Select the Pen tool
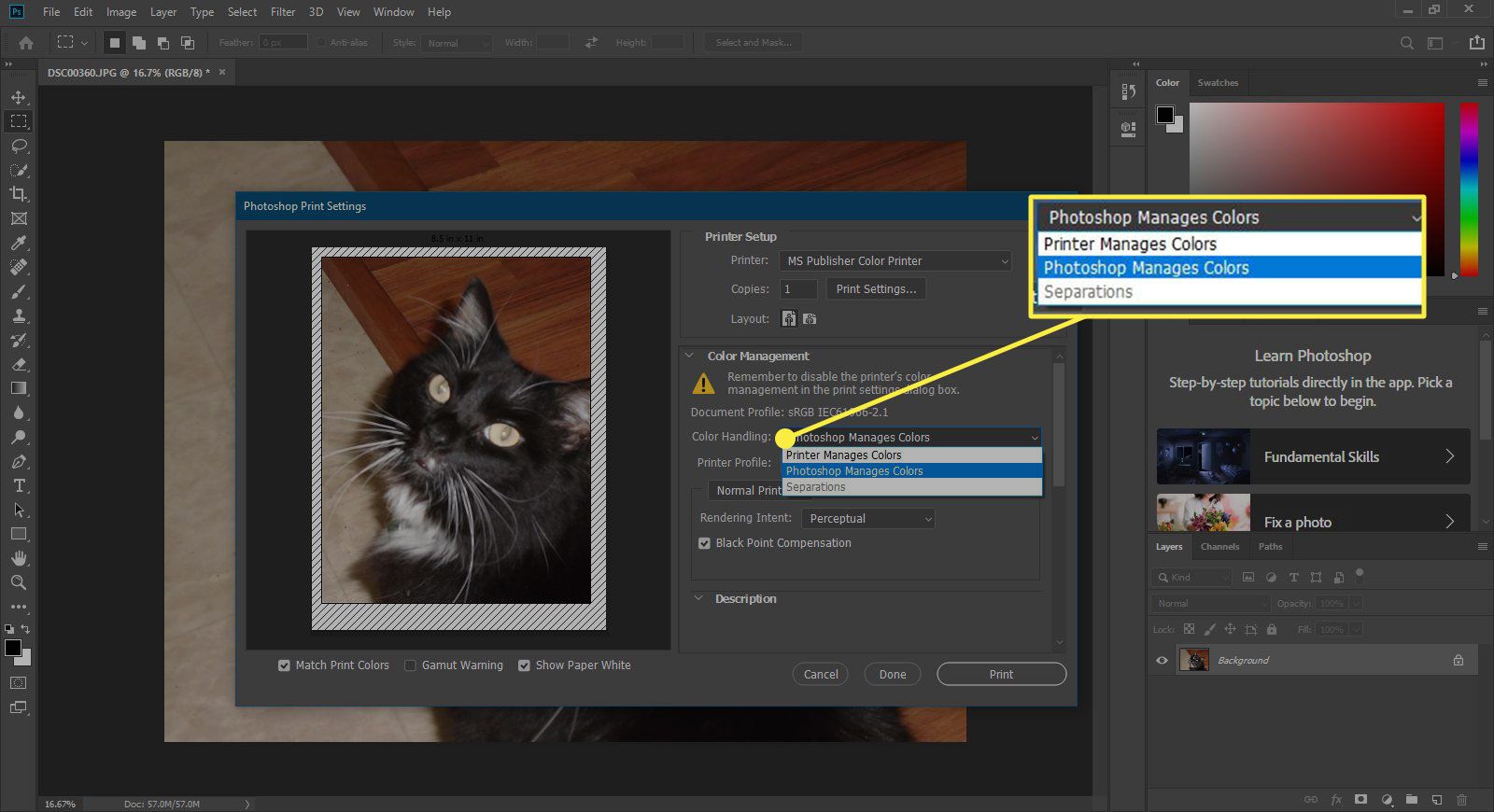 tap(19, 461)
